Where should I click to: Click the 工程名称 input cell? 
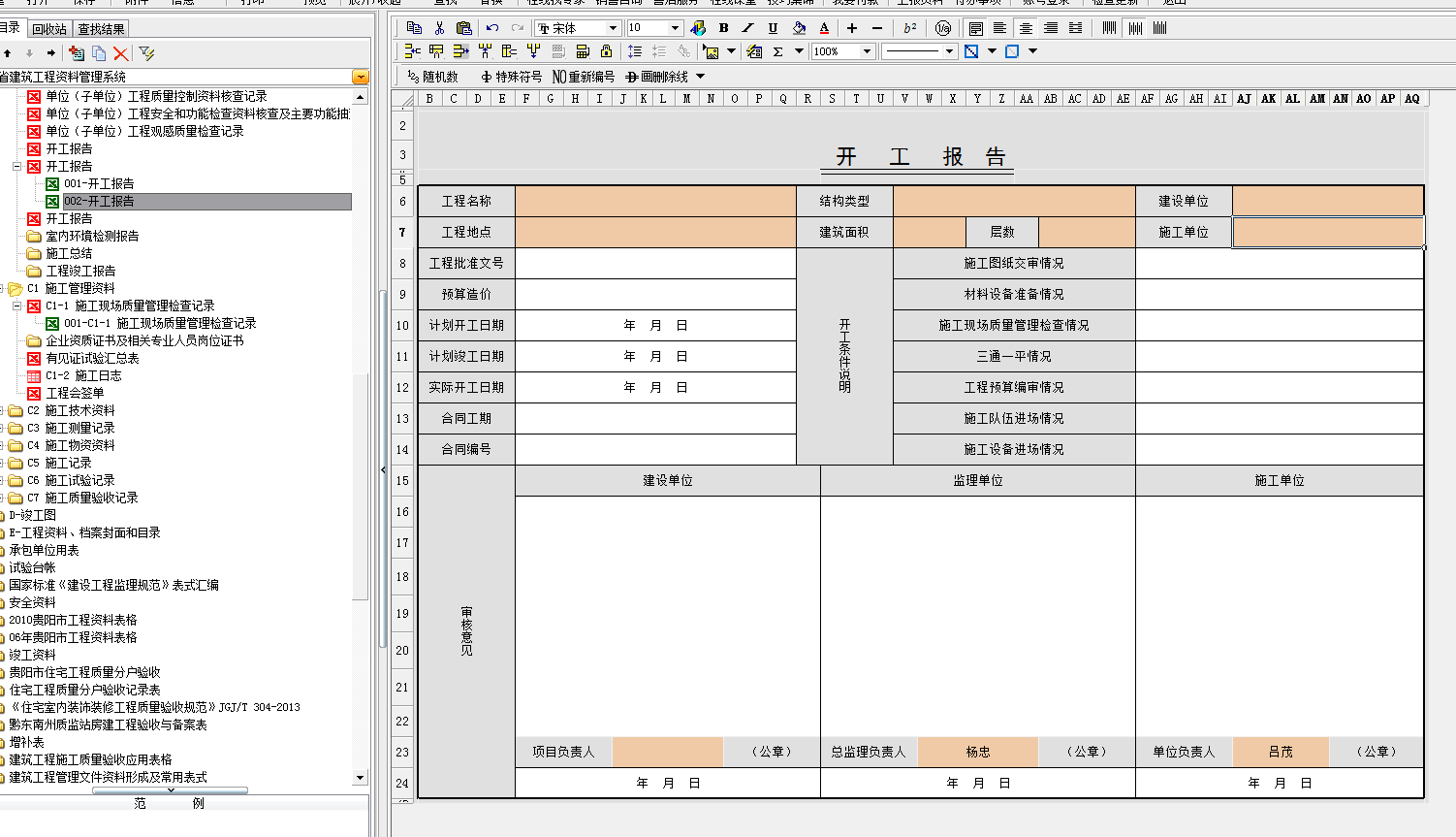coord(655,201)
